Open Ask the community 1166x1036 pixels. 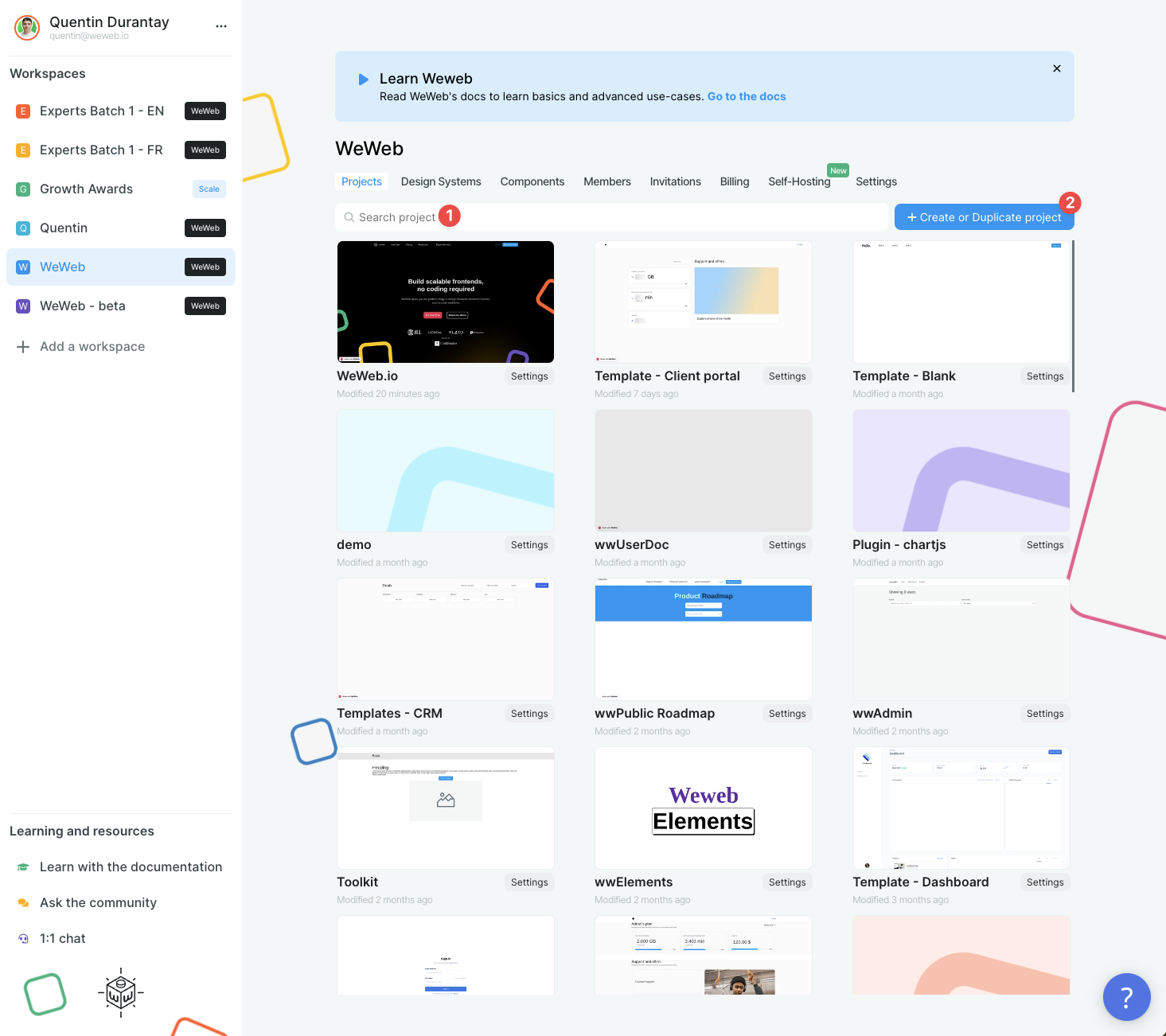[x=98, y=902]
